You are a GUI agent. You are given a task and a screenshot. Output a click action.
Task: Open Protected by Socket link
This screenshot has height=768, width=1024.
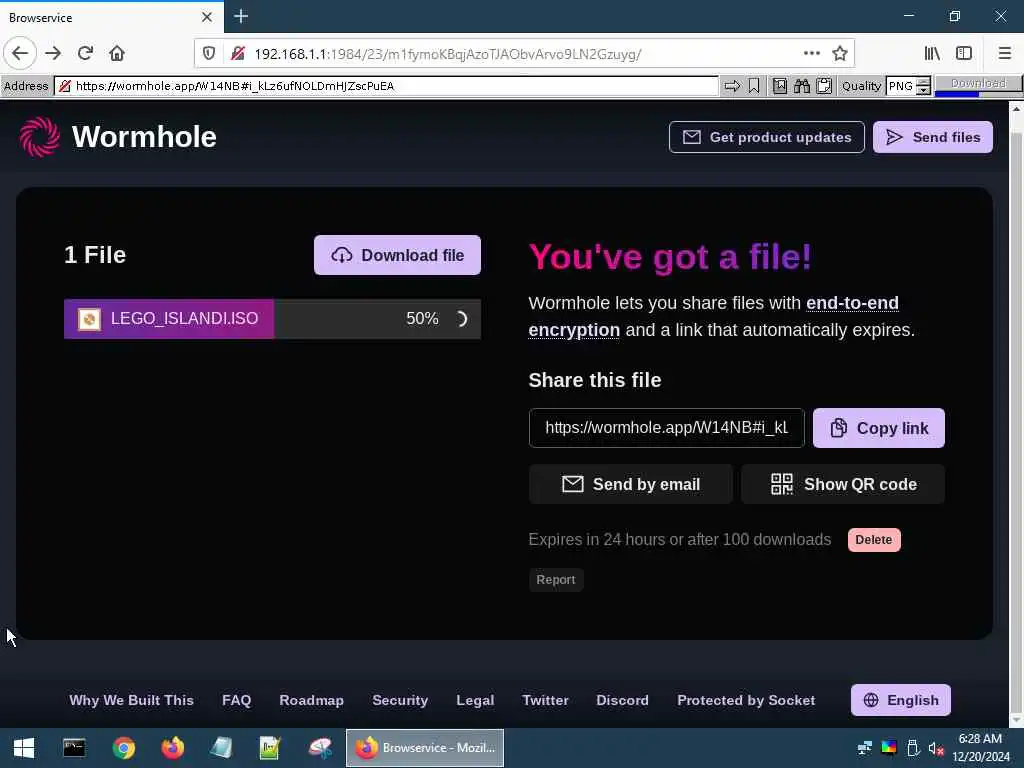pos(746,700)
